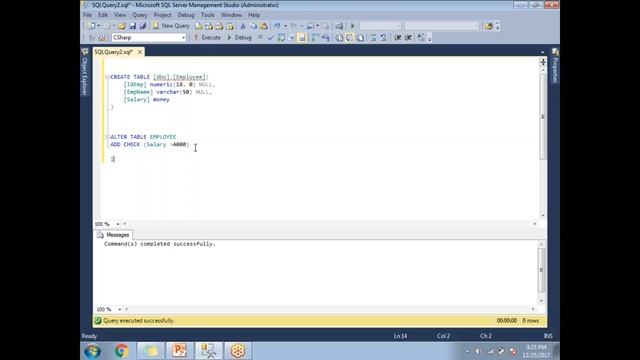This screenshot has height=360, width=640.
Task: Toggle IntelliSense Enabled button
Action: tap(302, 38)
